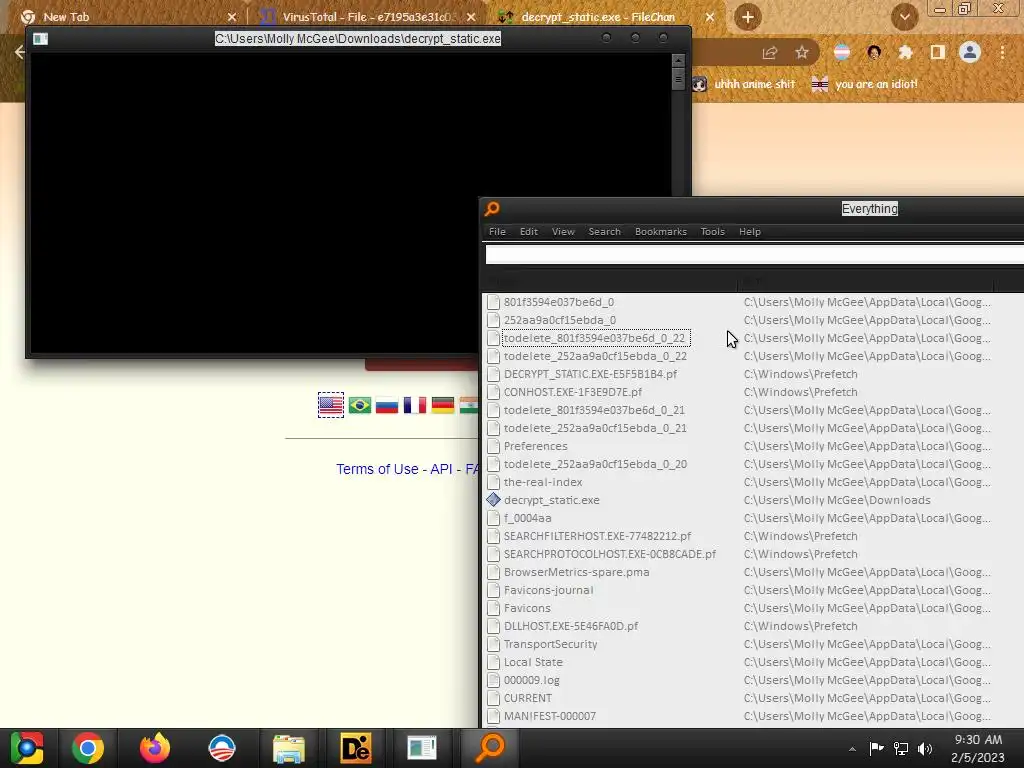
Task: Select Favicons-journal file row
Action: point(548,590)
